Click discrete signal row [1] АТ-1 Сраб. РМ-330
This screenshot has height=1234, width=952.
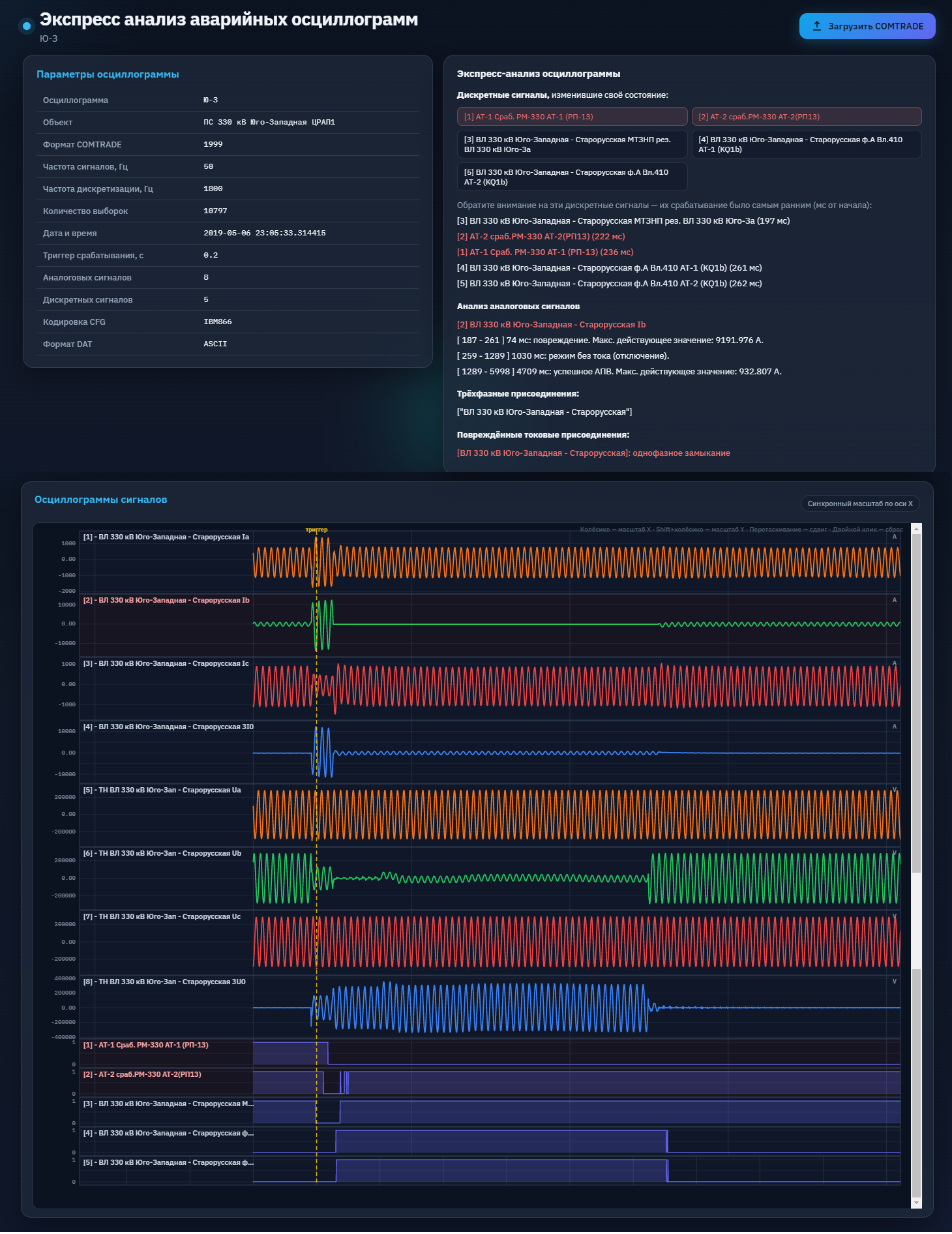coord(490,1052)
